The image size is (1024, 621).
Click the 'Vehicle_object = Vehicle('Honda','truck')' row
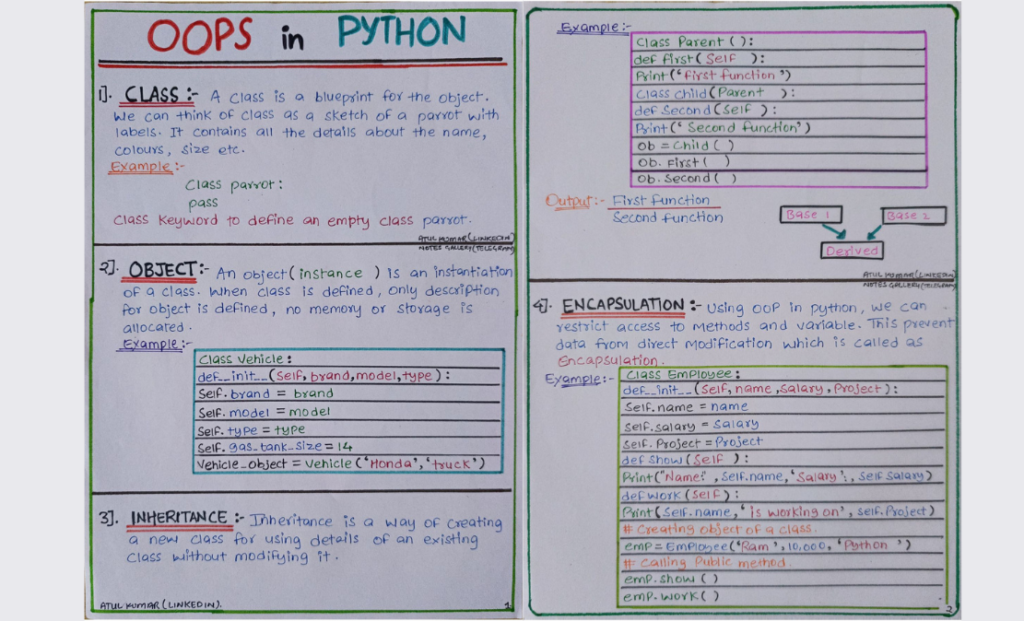349,464
